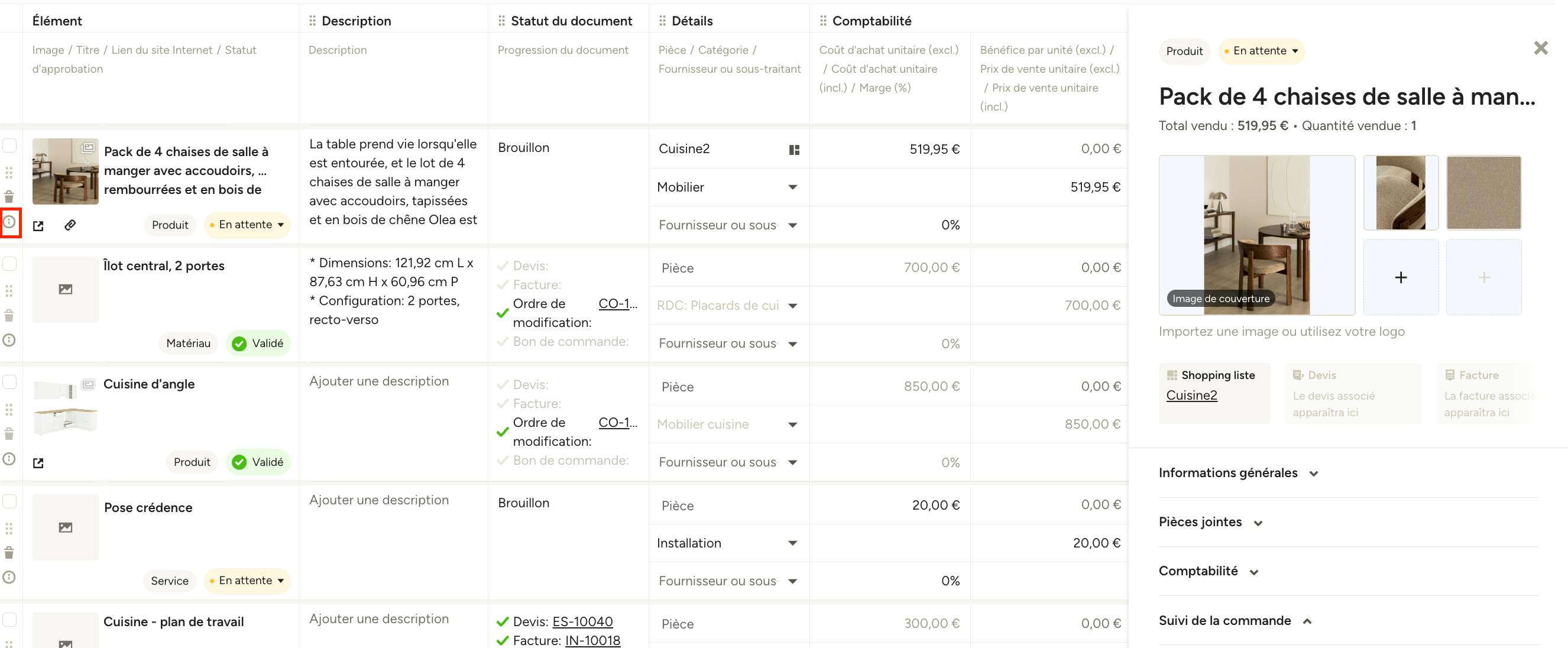Expand the Informations générales section
This screenshot has height=648, width=1568.
tap(1238, 473)
